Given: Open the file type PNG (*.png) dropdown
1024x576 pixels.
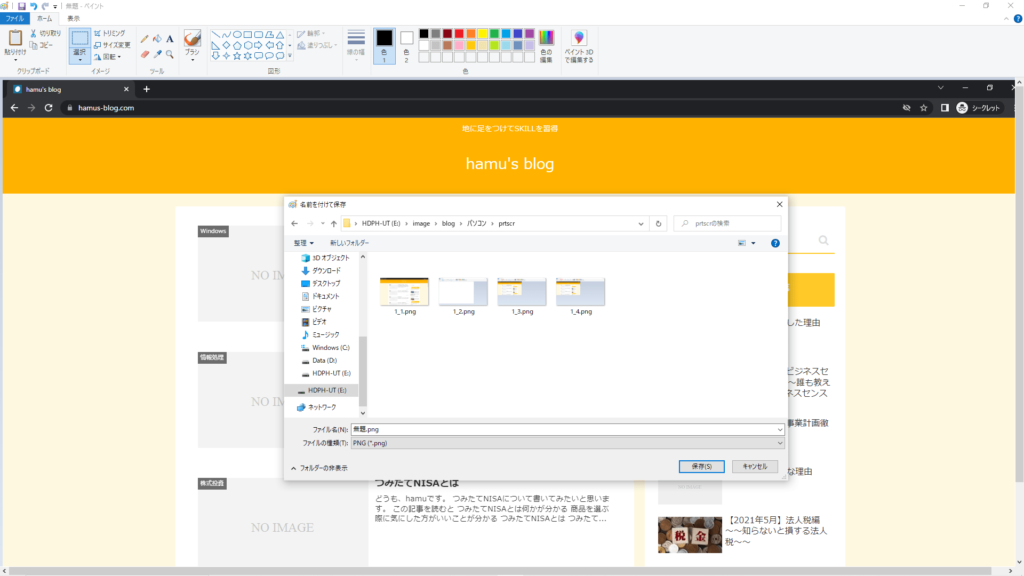Looking at the screenshot, I should (x=567, y=443).
